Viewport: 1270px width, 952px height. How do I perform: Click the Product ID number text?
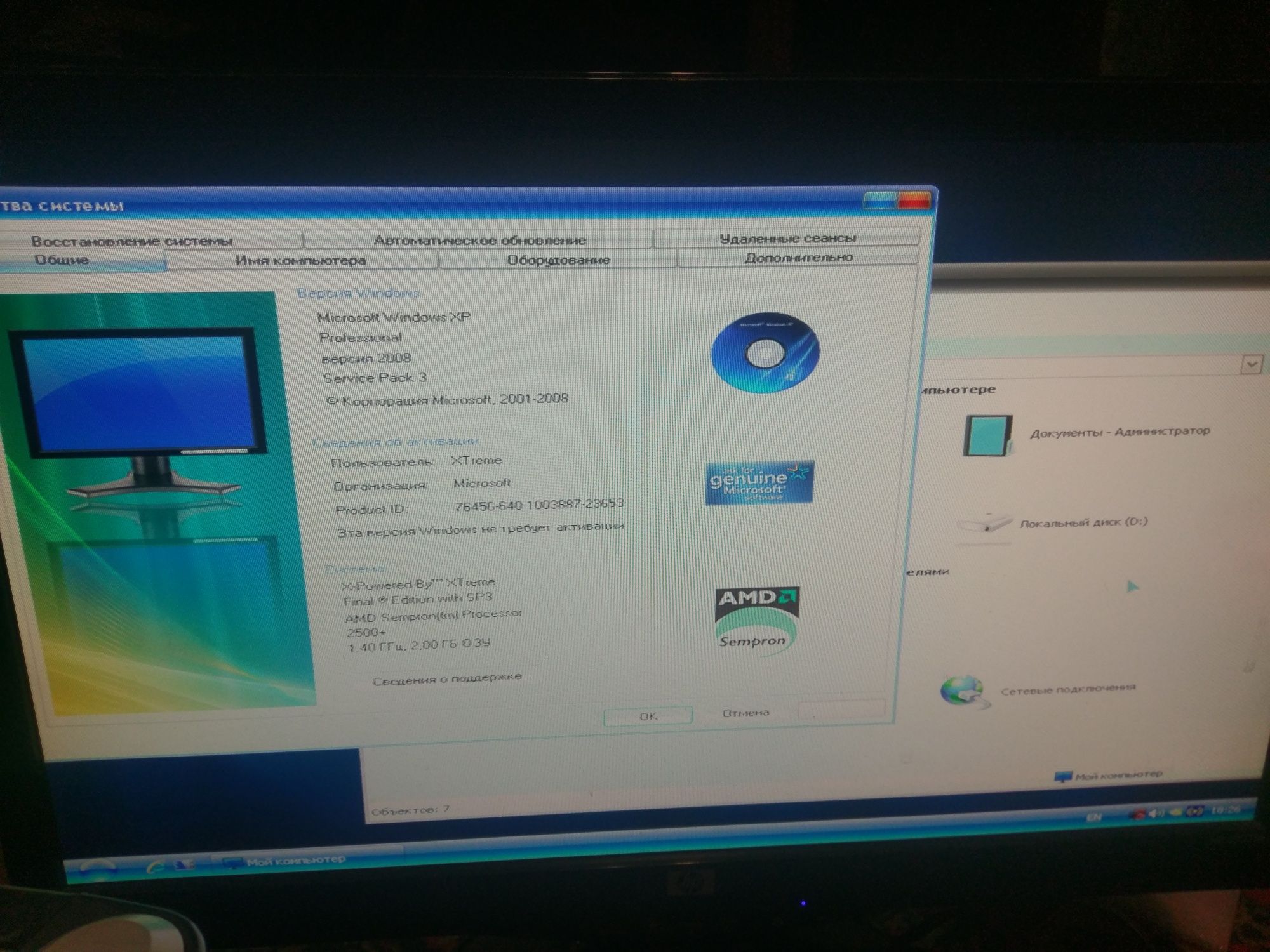(x=539, y=505)
